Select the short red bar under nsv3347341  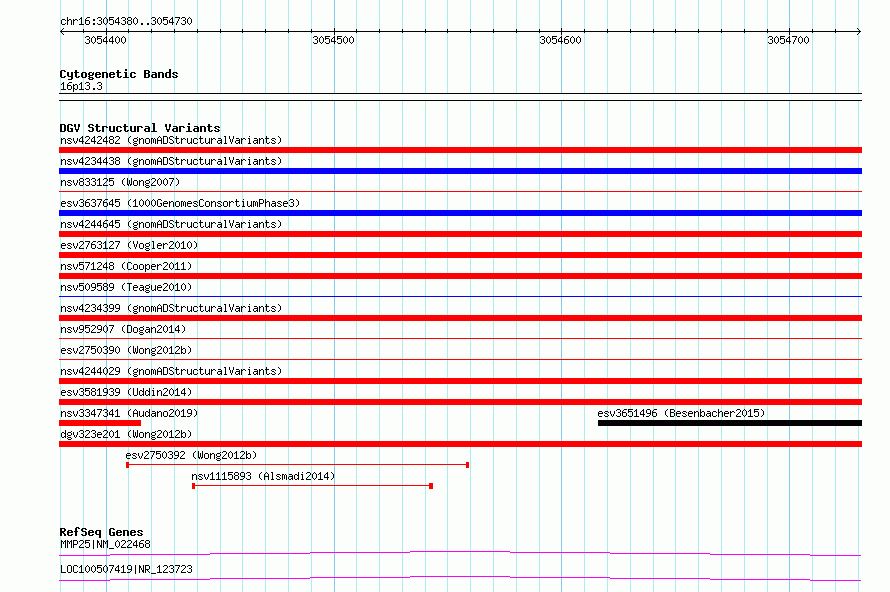(x=100, y=423)
